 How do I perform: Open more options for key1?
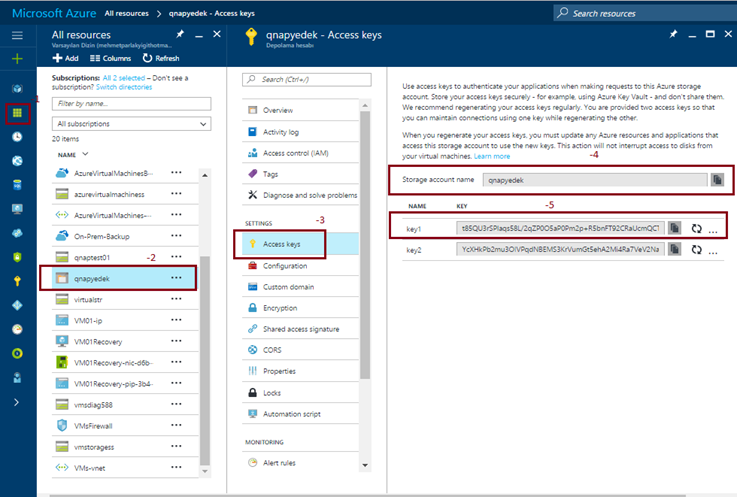[x=713, y=231]
